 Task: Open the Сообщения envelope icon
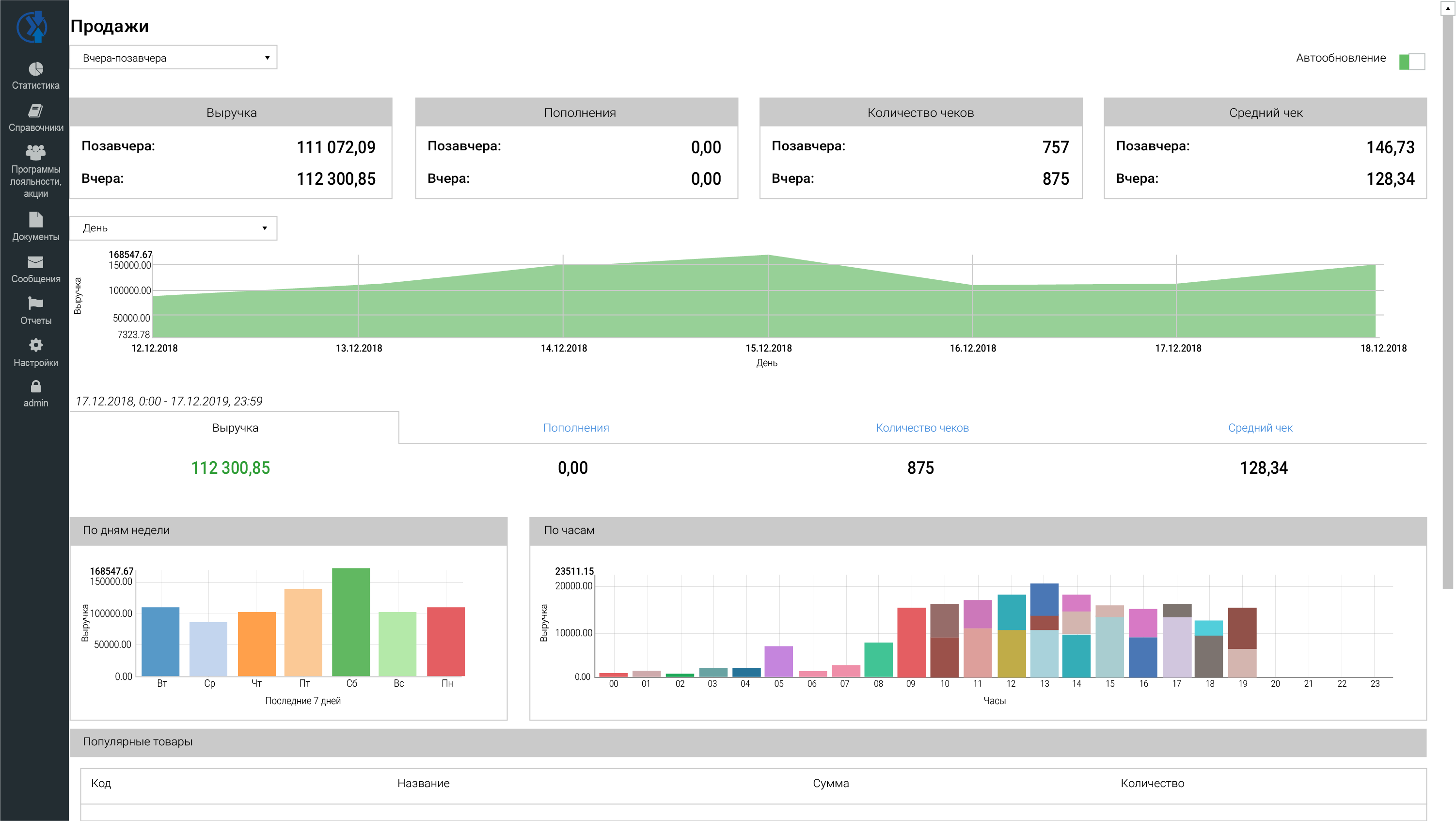[x=35, y=262]
